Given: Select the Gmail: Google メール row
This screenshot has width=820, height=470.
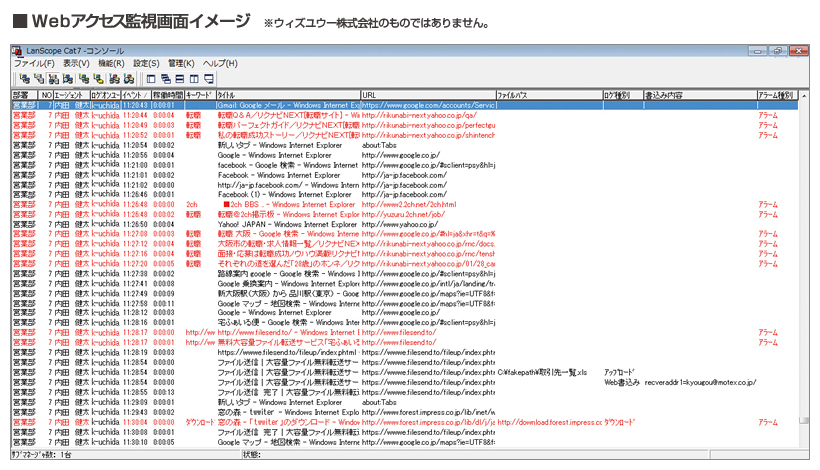Looking at the screenshot, I should (405, 105).
